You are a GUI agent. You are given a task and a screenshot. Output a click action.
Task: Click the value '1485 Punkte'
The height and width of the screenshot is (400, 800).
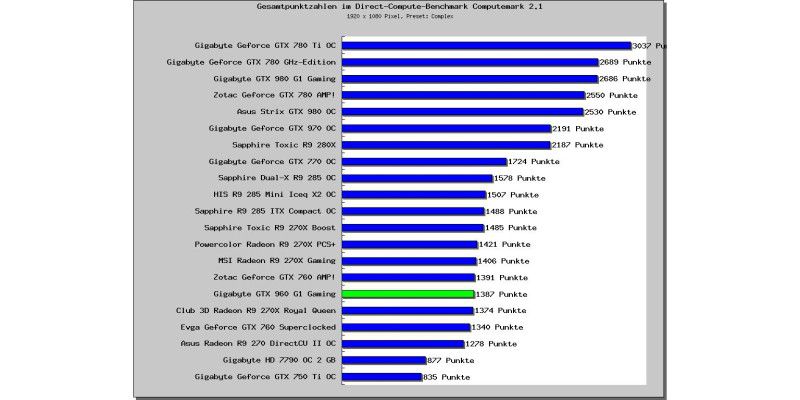[x=511, y=228]
